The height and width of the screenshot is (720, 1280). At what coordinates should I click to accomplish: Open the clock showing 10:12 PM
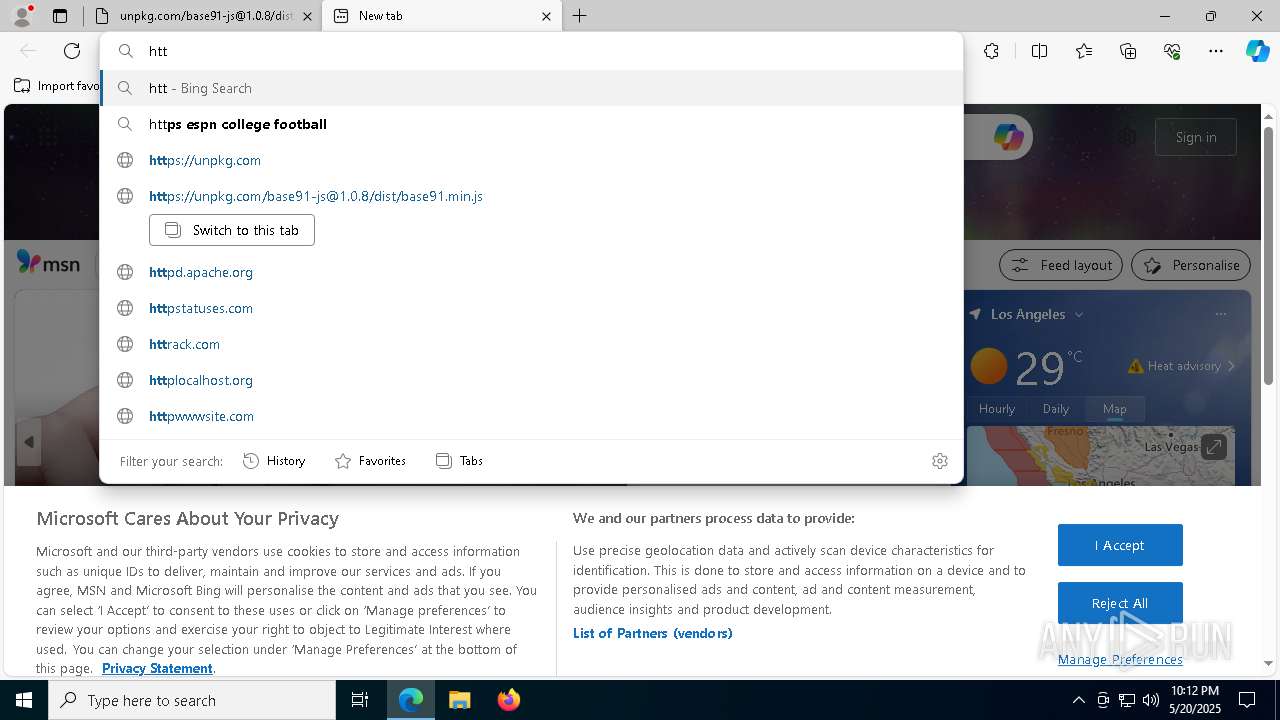coord(1195,700)
